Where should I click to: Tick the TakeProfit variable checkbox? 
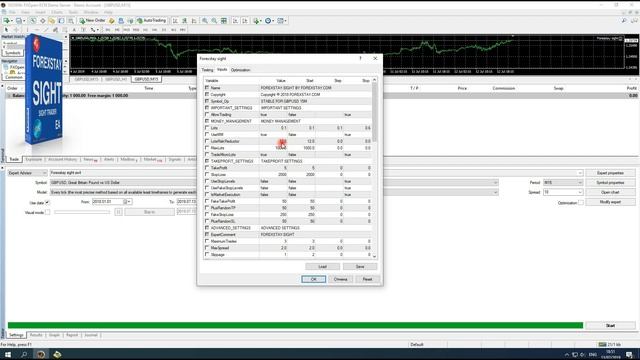207,168
